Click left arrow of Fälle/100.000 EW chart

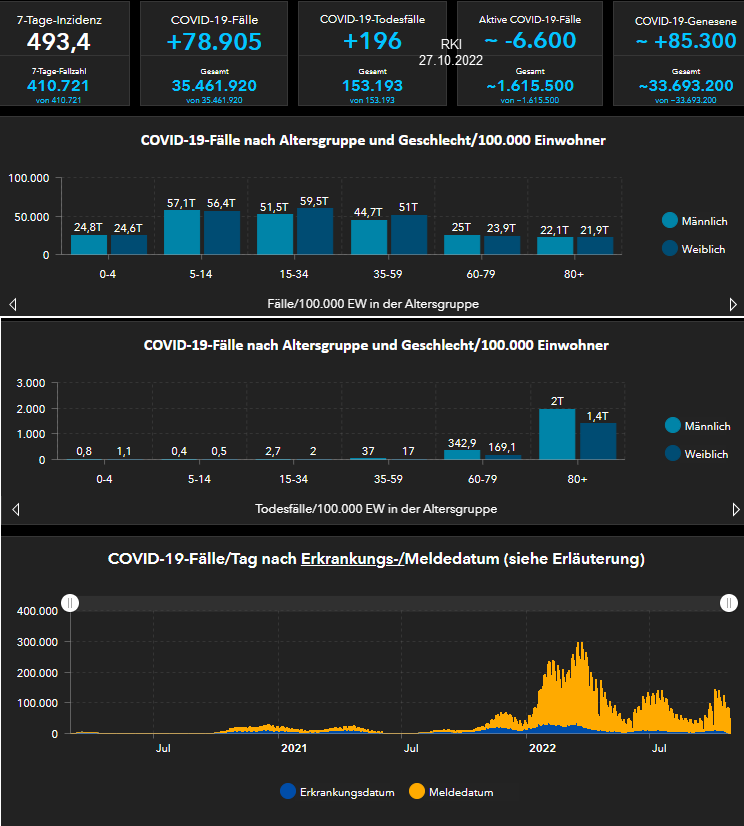pyautogui.click(x=13, y=304)
